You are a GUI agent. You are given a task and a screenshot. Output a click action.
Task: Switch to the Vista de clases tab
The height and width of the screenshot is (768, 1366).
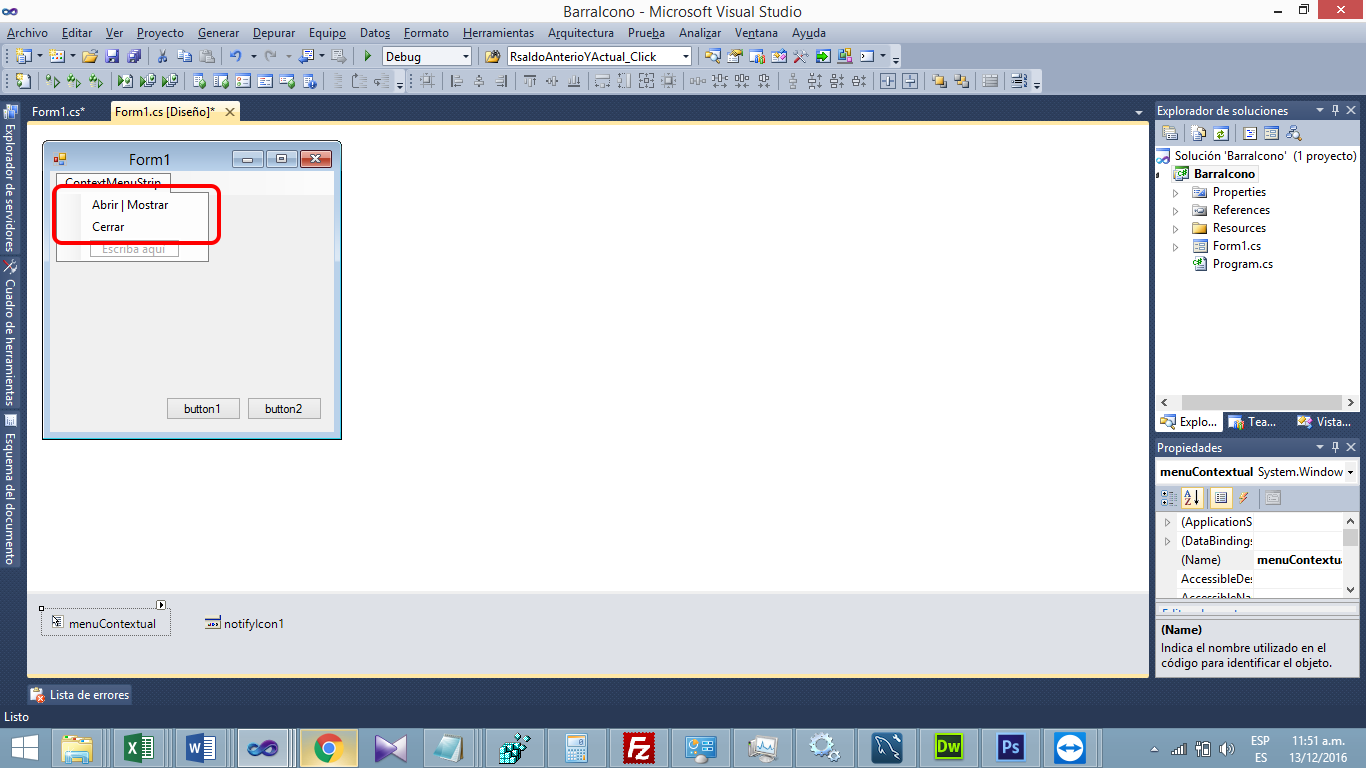pos(1324,422)
